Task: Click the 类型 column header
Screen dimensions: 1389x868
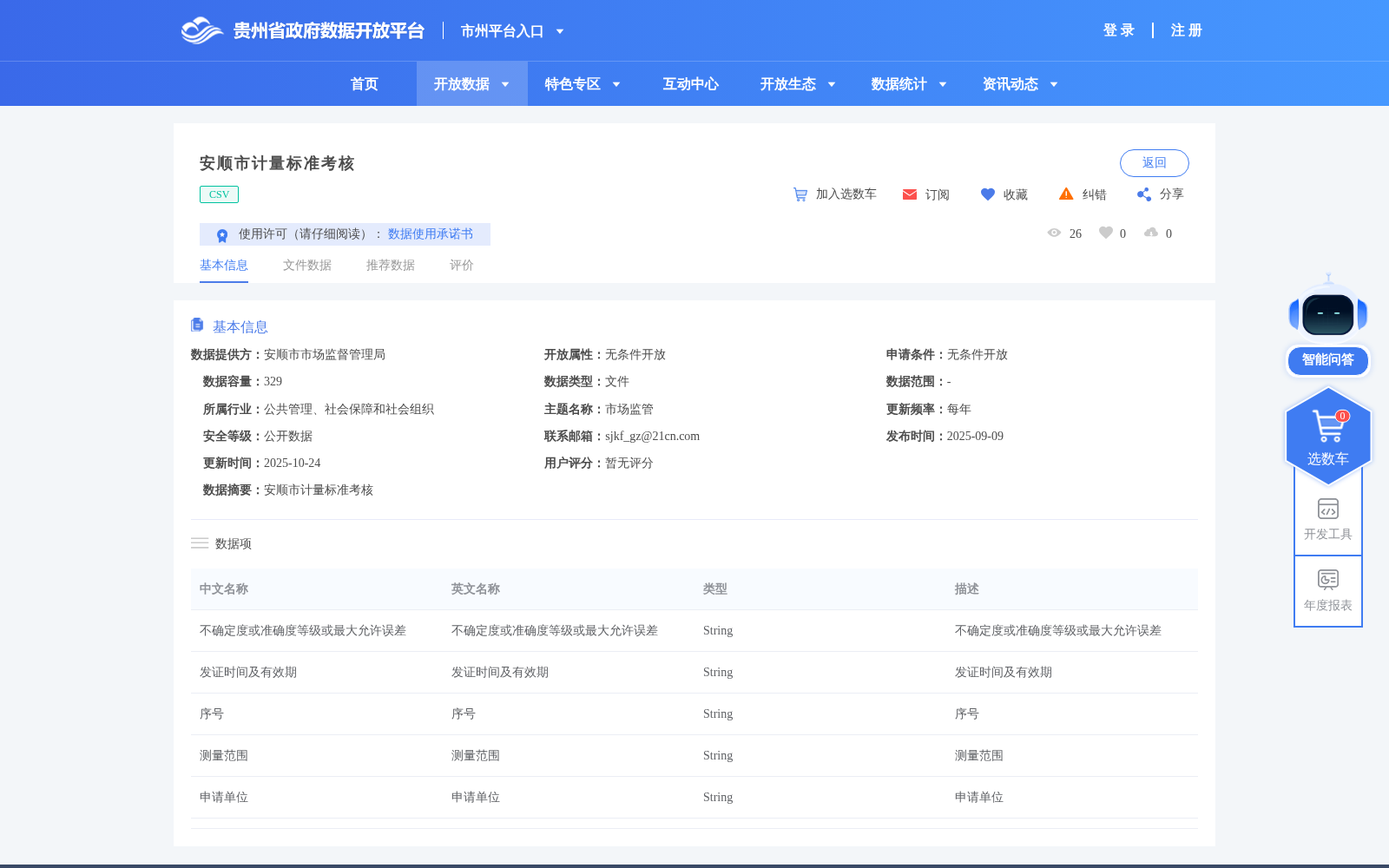Action: pyautogui.click(x=715, y=589)
